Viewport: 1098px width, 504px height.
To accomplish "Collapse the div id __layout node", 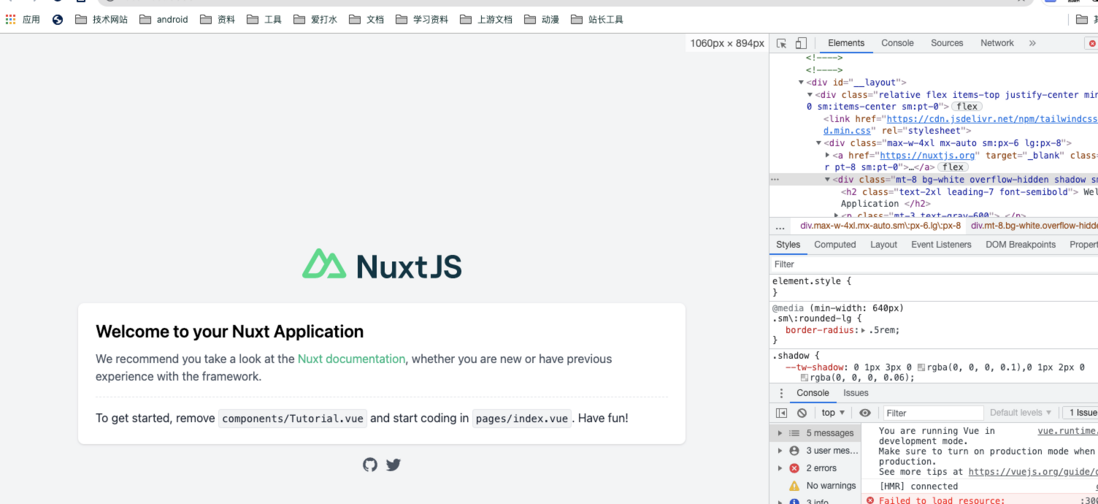I will [x=802, y=83].
